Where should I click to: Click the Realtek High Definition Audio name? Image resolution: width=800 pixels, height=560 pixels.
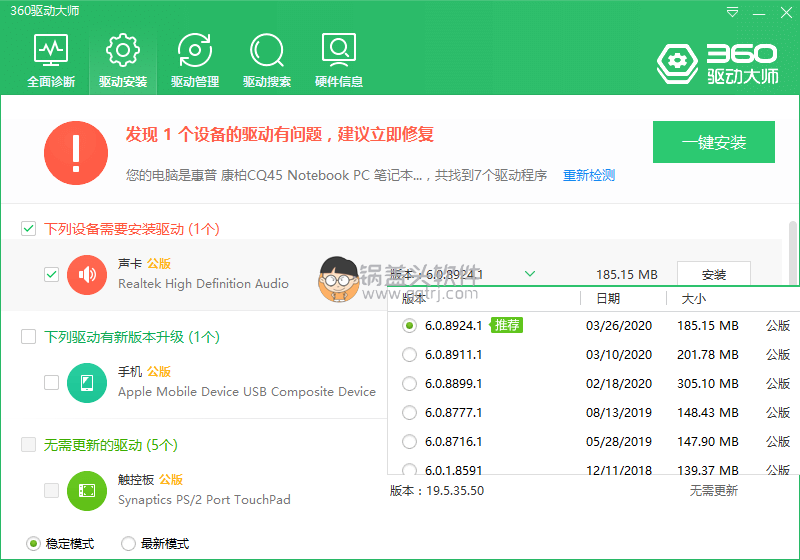pos(203,284)
